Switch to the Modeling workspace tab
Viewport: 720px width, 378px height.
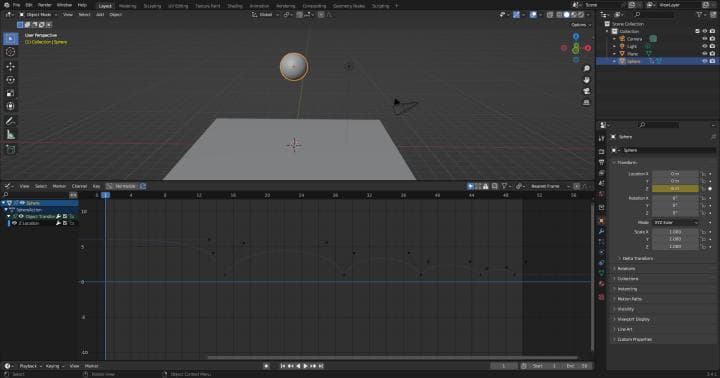pos(127,6)
